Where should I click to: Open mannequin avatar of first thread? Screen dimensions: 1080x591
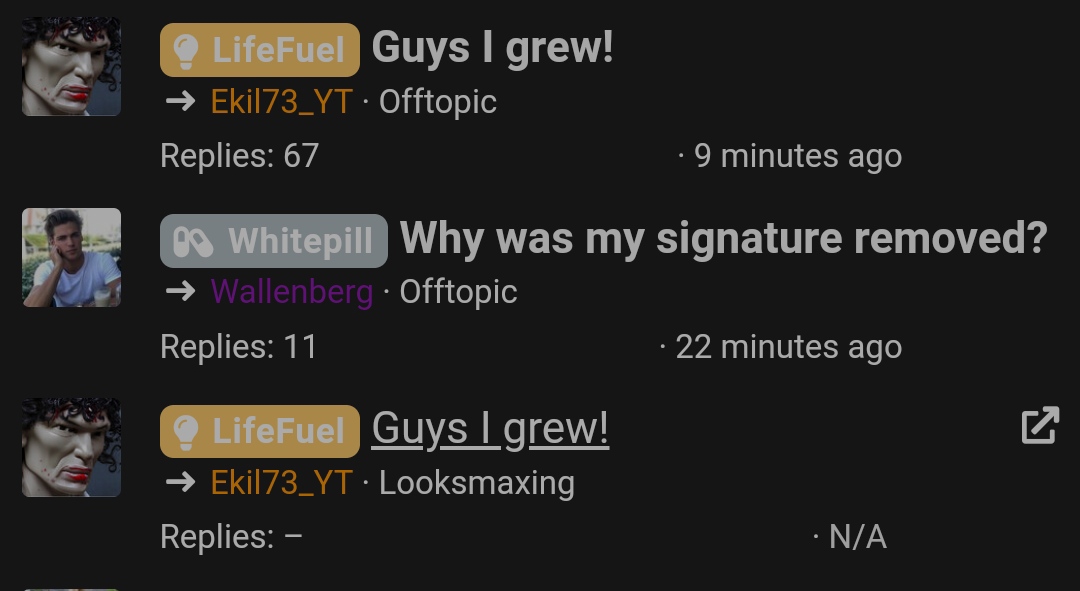tap(72, 67)
